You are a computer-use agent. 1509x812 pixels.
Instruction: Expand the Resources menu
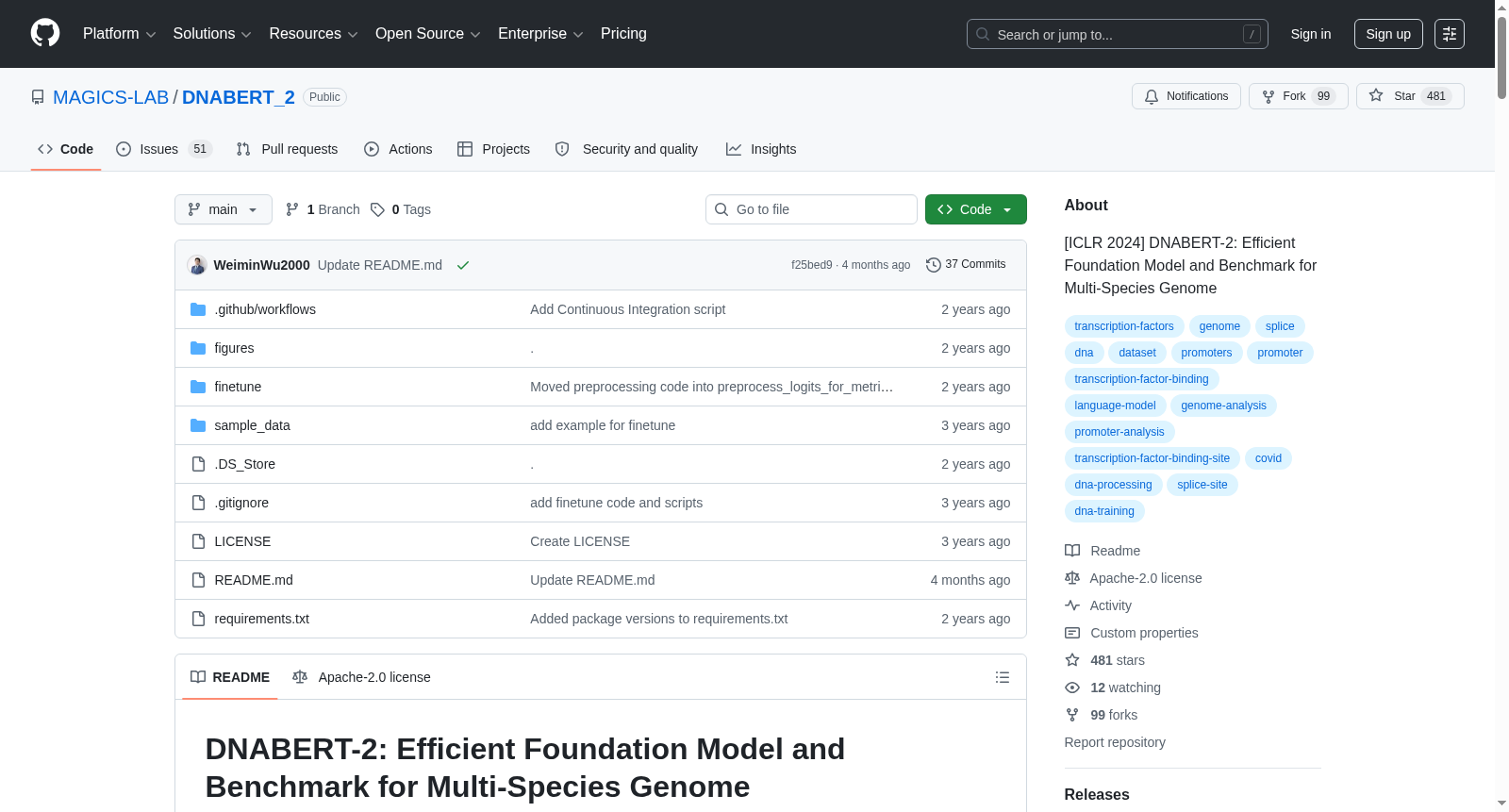pyautogui.click(x=313, y=34)
